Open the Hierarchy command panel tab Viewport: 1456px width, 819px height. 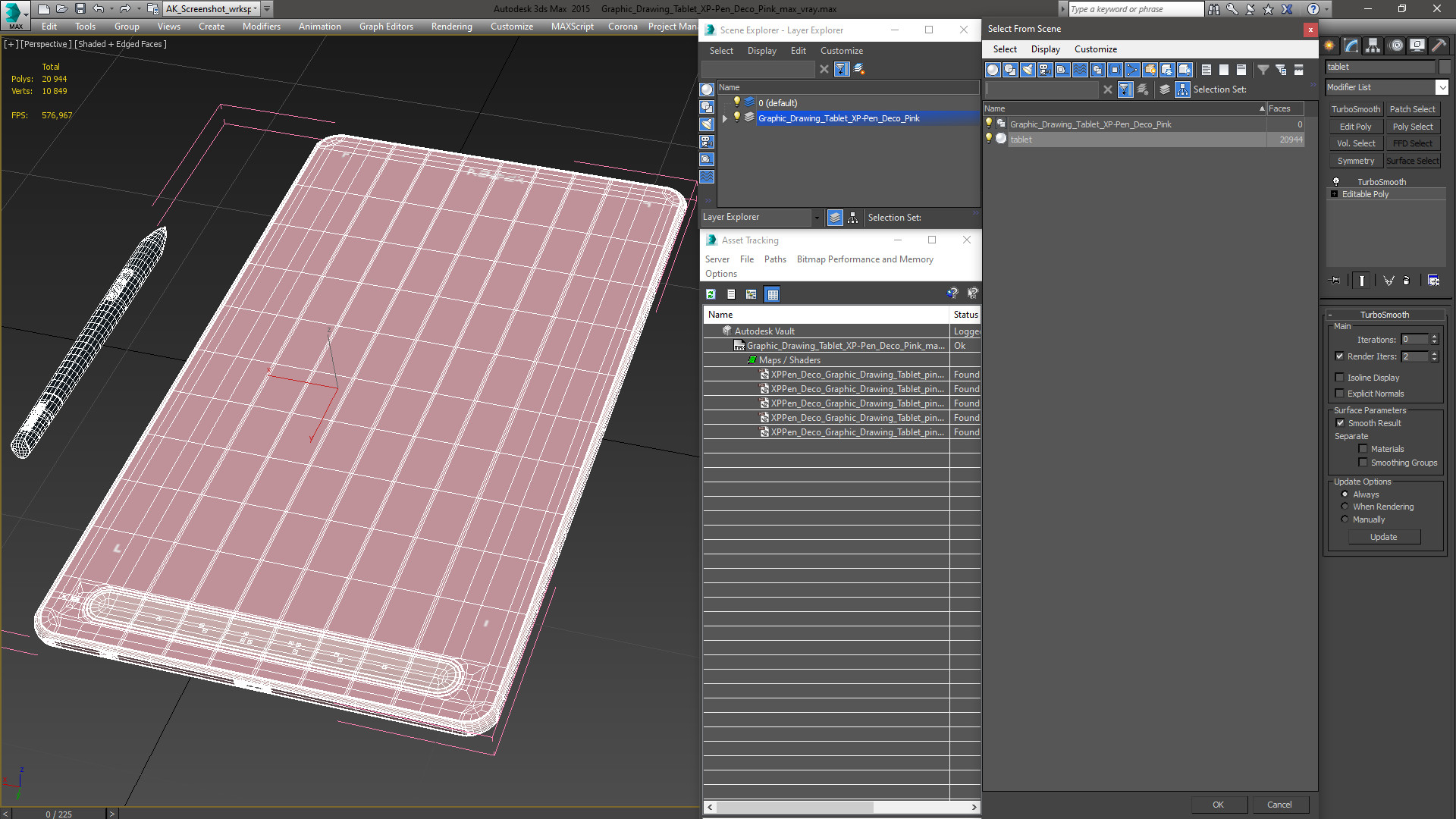[x=1373, y=45]
